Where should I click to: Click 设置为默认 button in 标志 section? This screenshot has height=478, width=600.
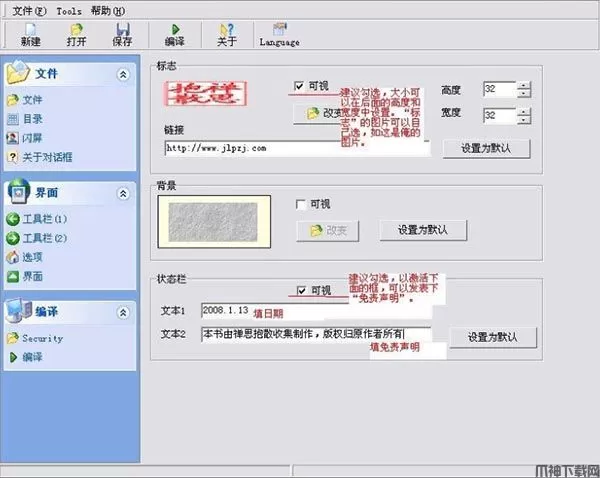pyautogui.click(x=486, y=148)
